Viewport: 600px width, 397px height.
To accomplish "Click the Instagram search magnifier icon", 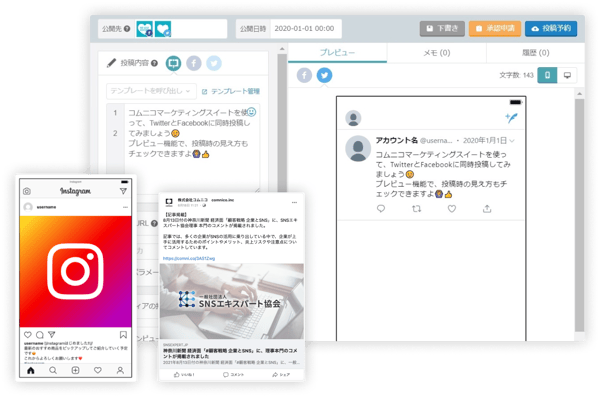I will click(53, 370).
